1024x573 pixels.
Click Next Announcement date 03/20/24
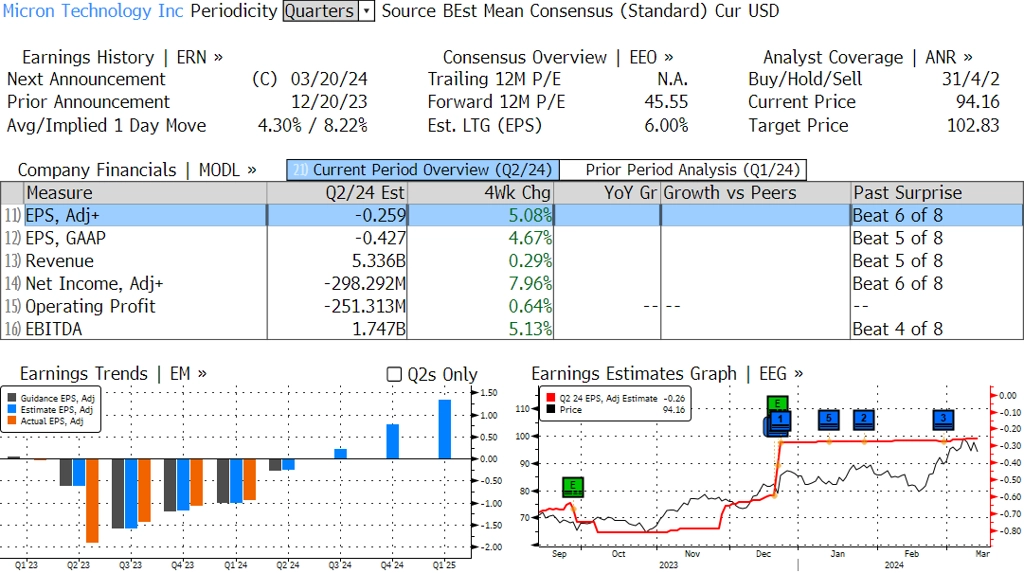(329, 79)
